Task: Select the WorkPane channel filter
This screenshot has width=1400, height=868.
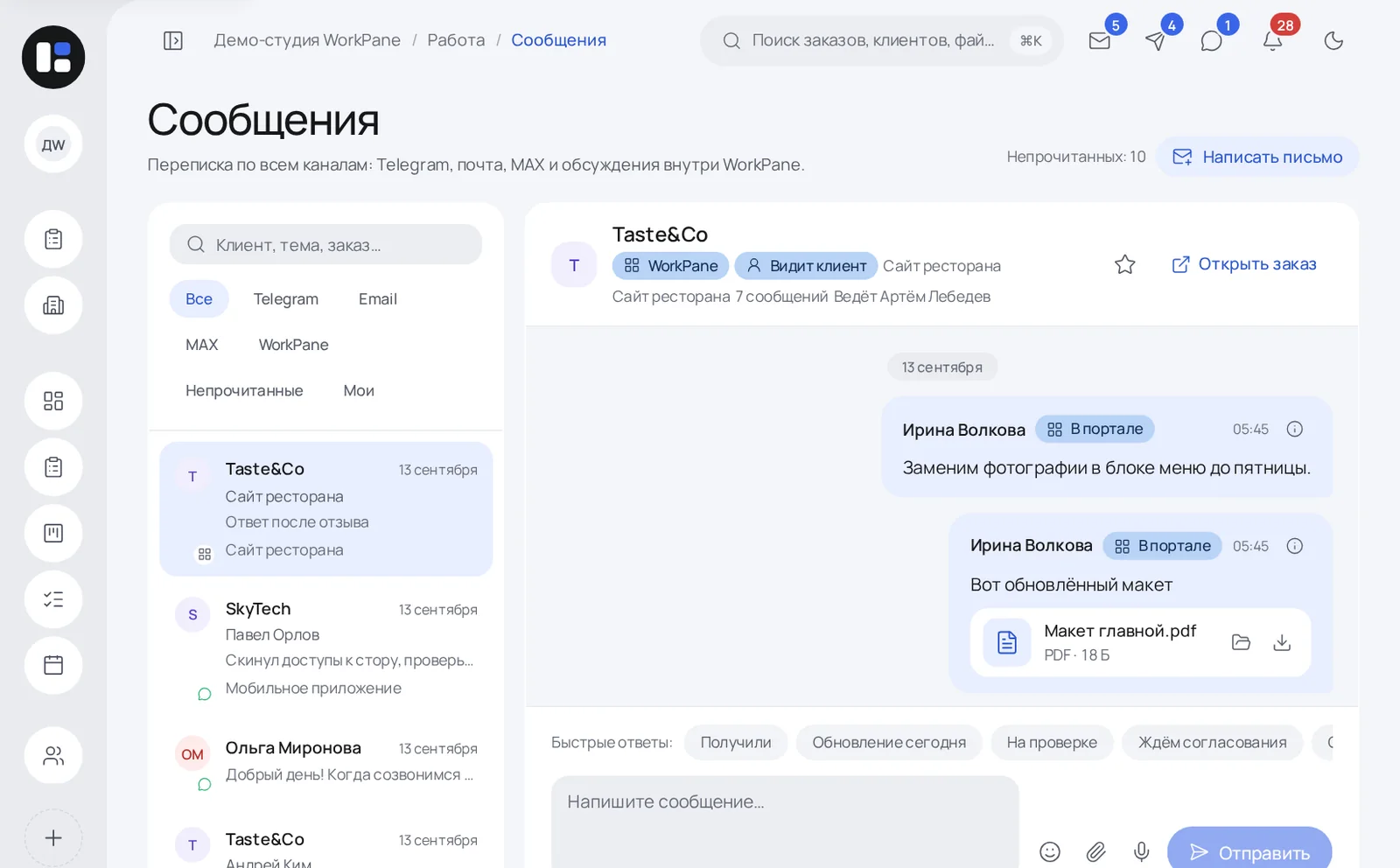Action: coord(293,345)
